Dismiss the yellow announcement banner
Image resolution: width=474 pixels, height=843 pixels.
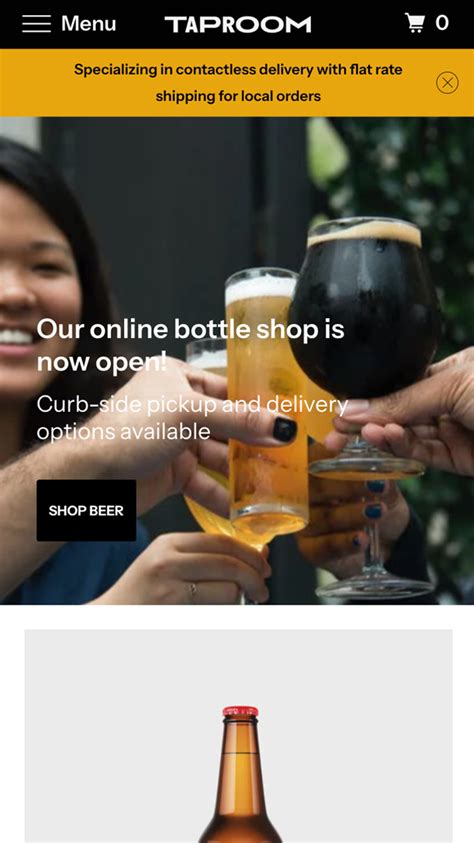point(447,83)
